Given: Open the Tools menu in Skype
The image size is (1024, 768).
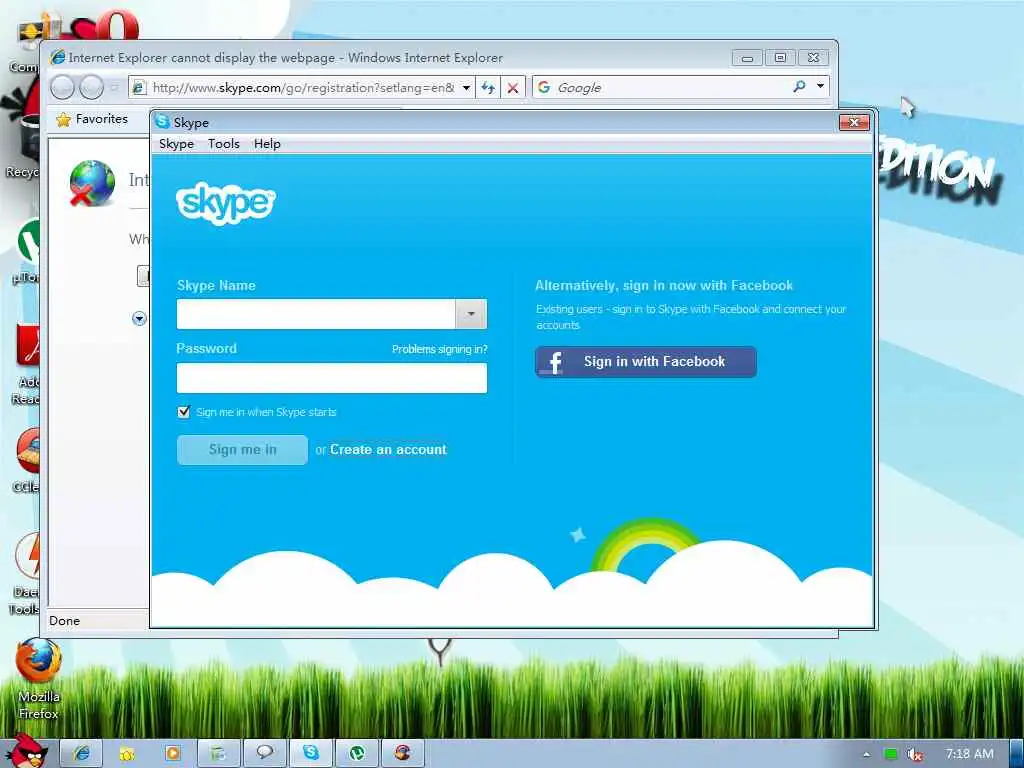Looking at the screenshot, I should tap(224, 144).
